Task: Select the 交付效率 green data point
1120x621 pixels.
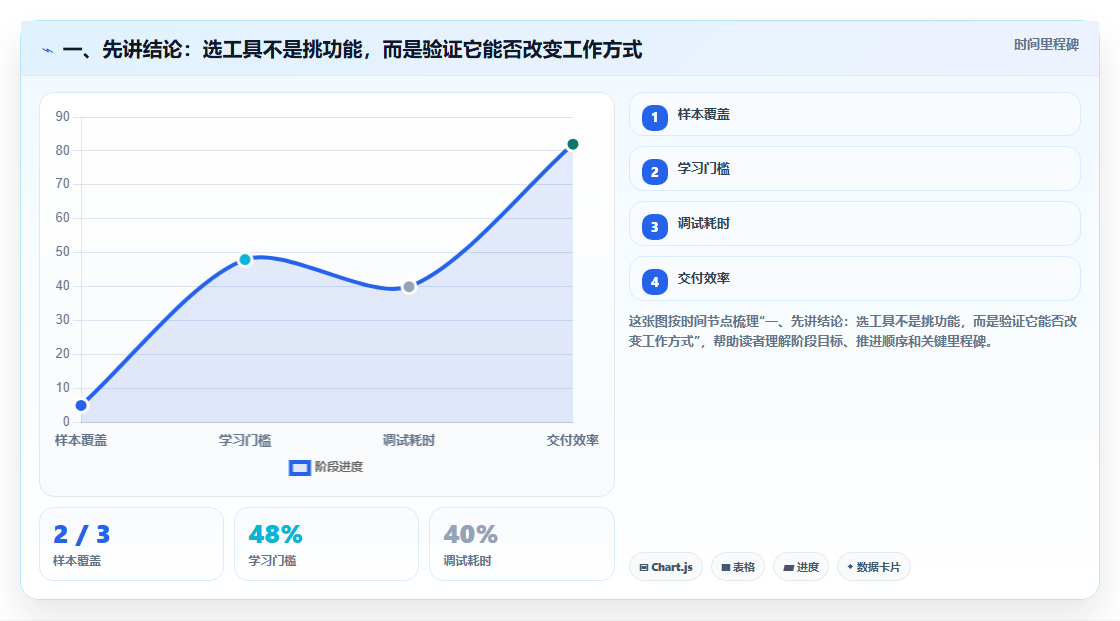Action: [x=572, y=144]
